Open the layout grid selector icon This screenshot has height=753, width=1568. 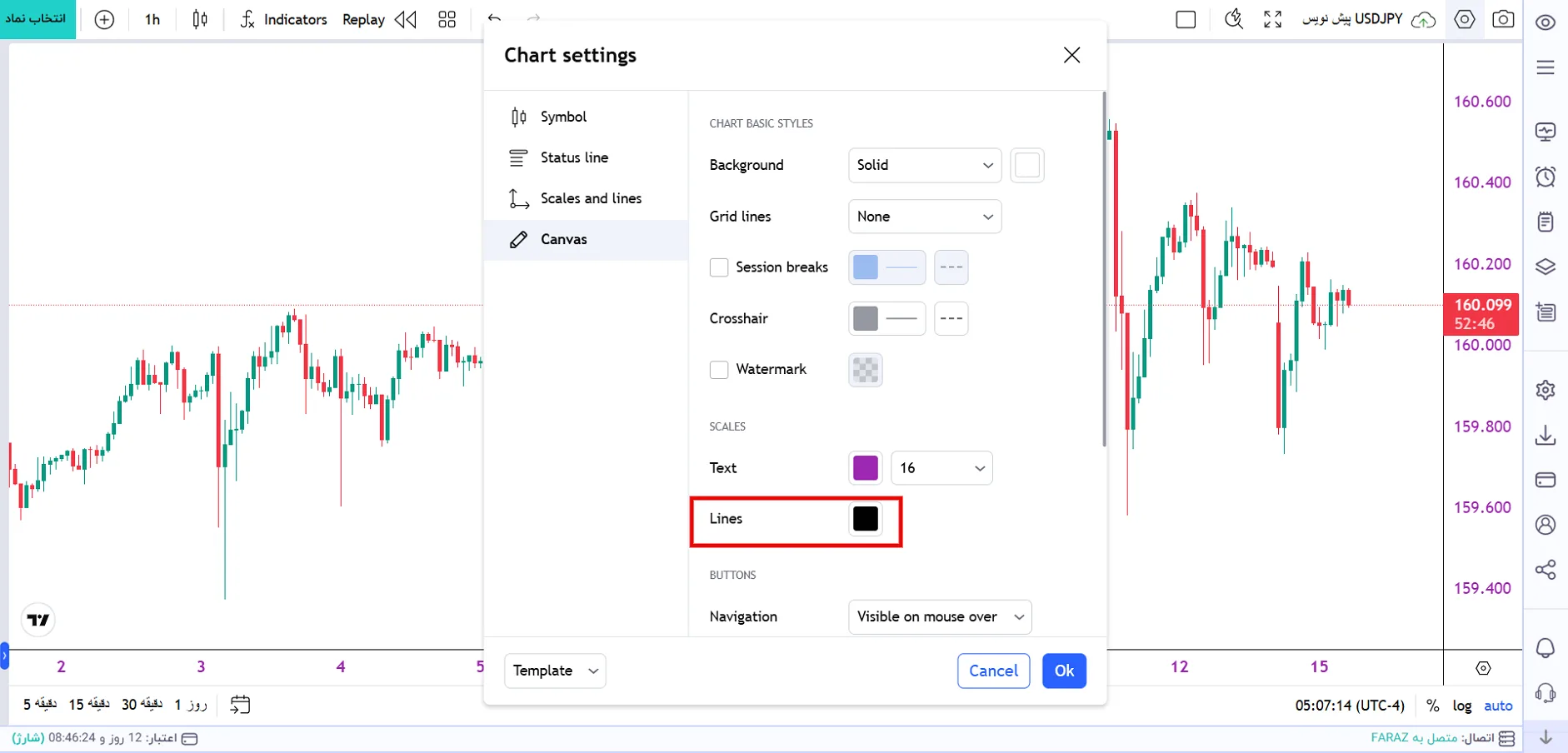tap(447, 19)
